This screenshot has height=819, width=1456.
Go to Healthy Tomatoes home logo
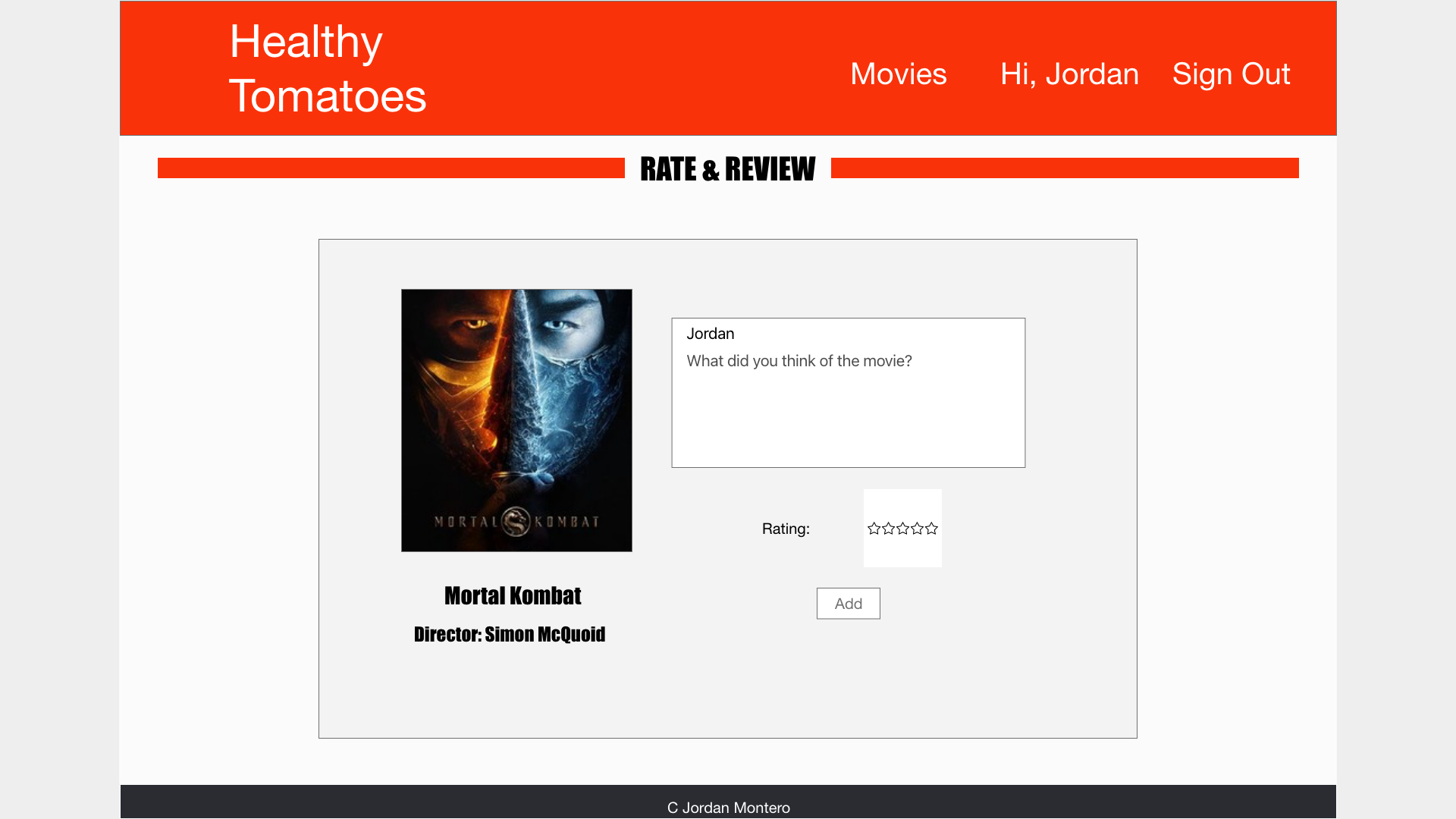click(327, 68)
